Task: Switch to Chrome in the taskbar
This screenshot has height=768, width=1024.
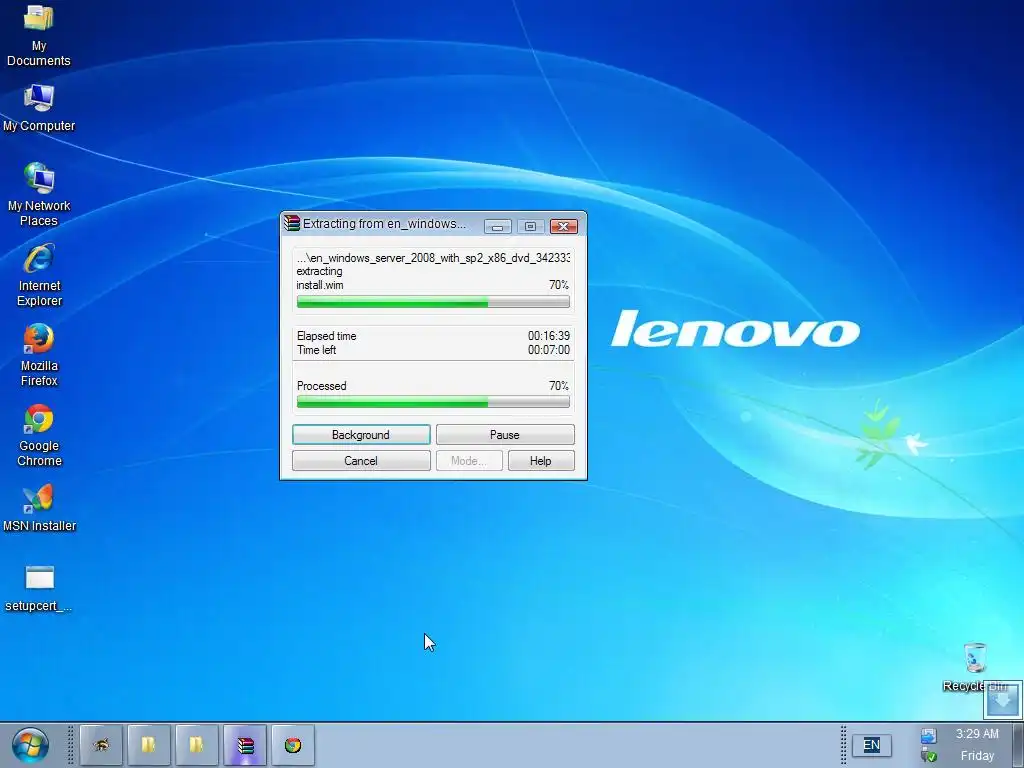Action: (x=293, y=744)
